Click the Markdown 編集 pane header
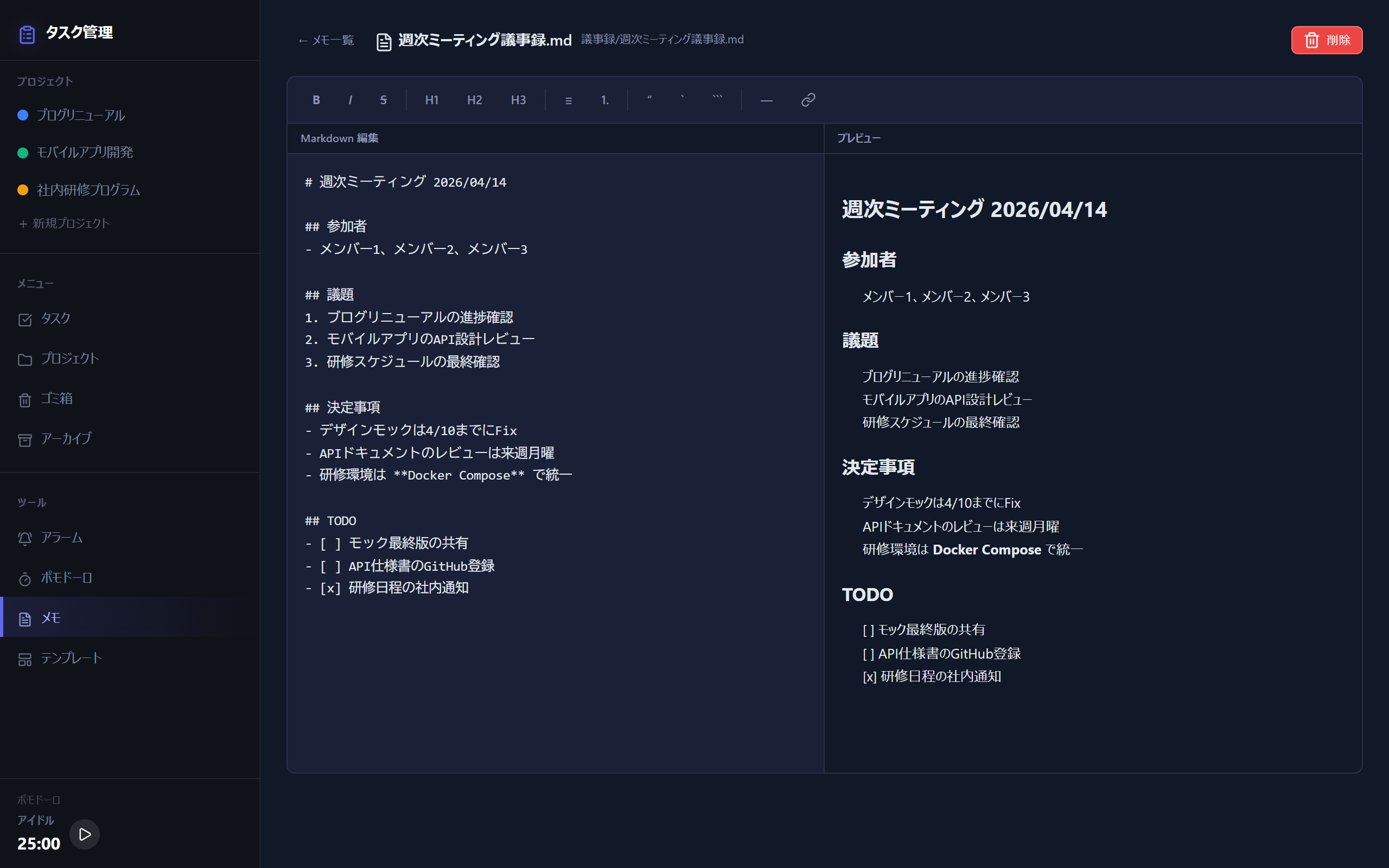 [339, 138]
